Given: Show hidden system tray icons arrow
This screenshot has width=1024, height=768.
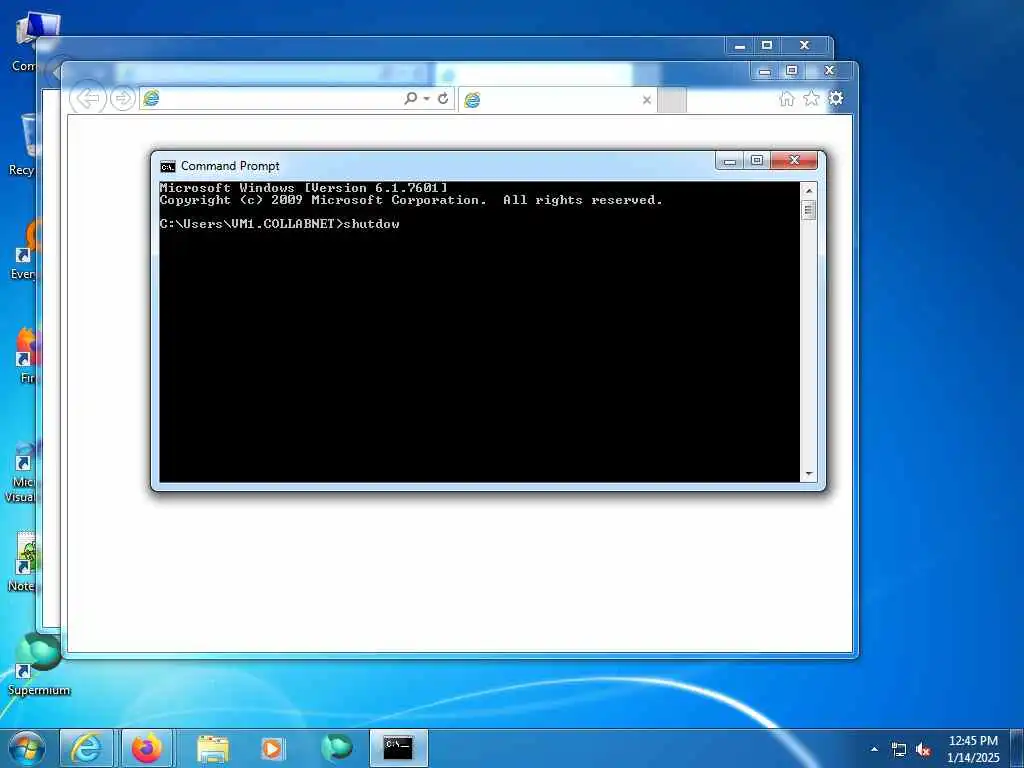Looking at the screenshot, I should [874, 750].
